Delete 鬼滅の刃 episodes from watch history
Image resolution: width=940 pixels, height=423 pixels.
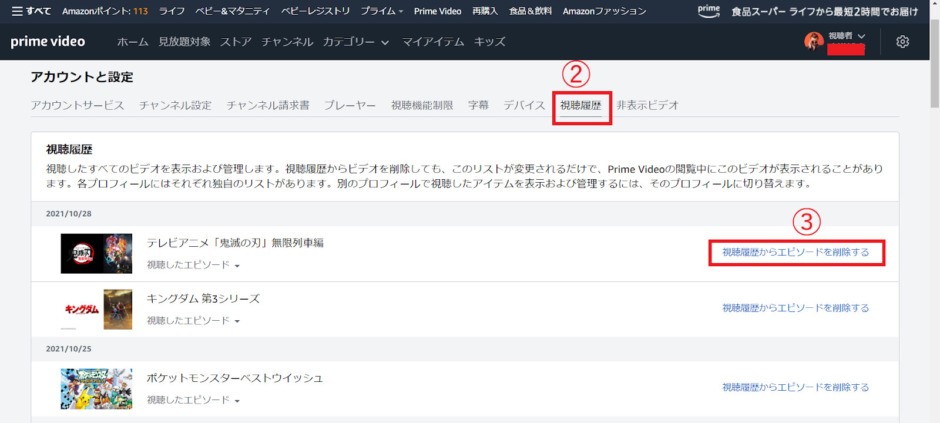pyautogui.click(x=796, y=252)
